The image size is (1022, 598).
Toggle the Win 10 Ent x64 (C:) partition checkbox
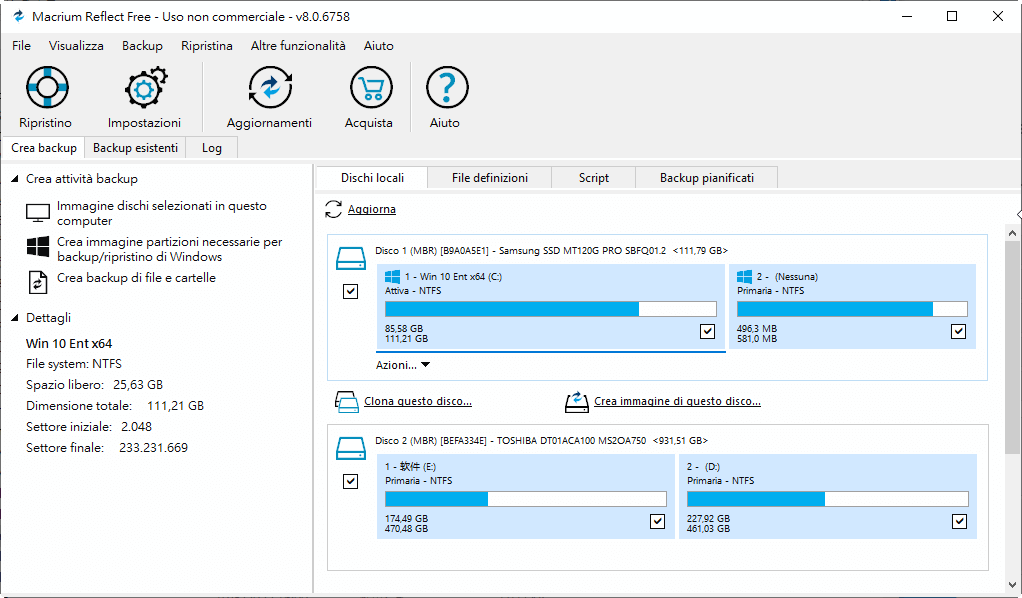pyautogui.click(x=708, y=331)
